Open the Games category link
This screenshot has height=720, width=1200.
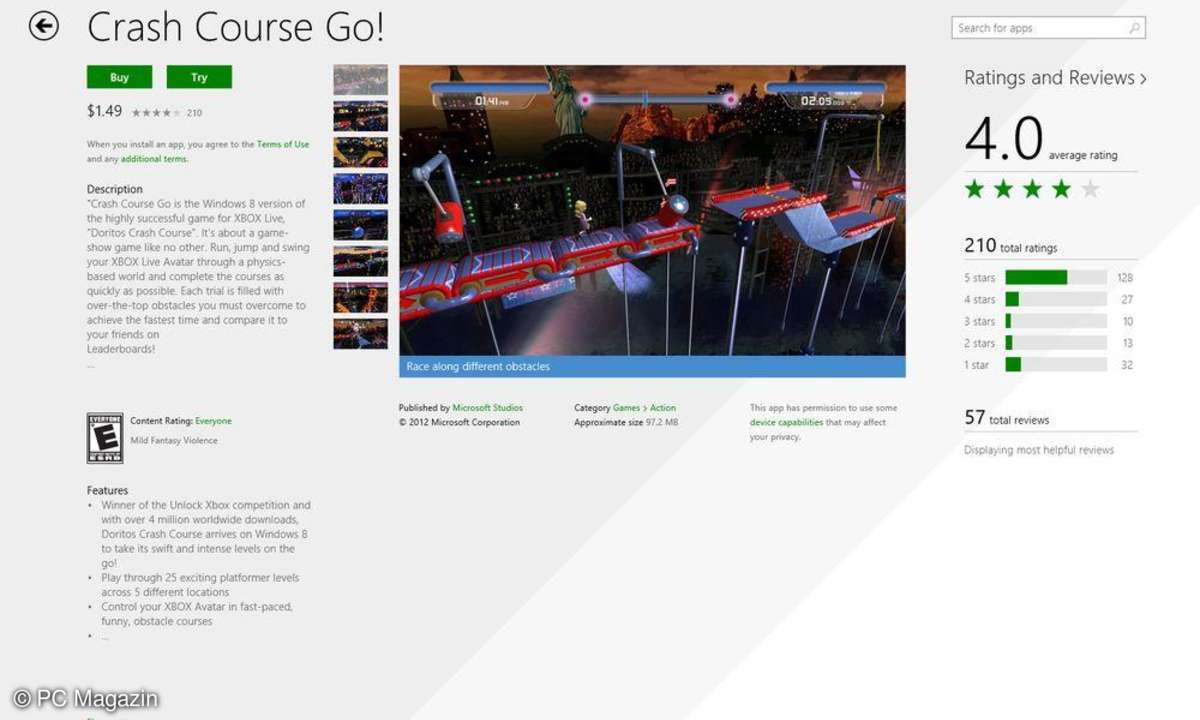point(627,408)
